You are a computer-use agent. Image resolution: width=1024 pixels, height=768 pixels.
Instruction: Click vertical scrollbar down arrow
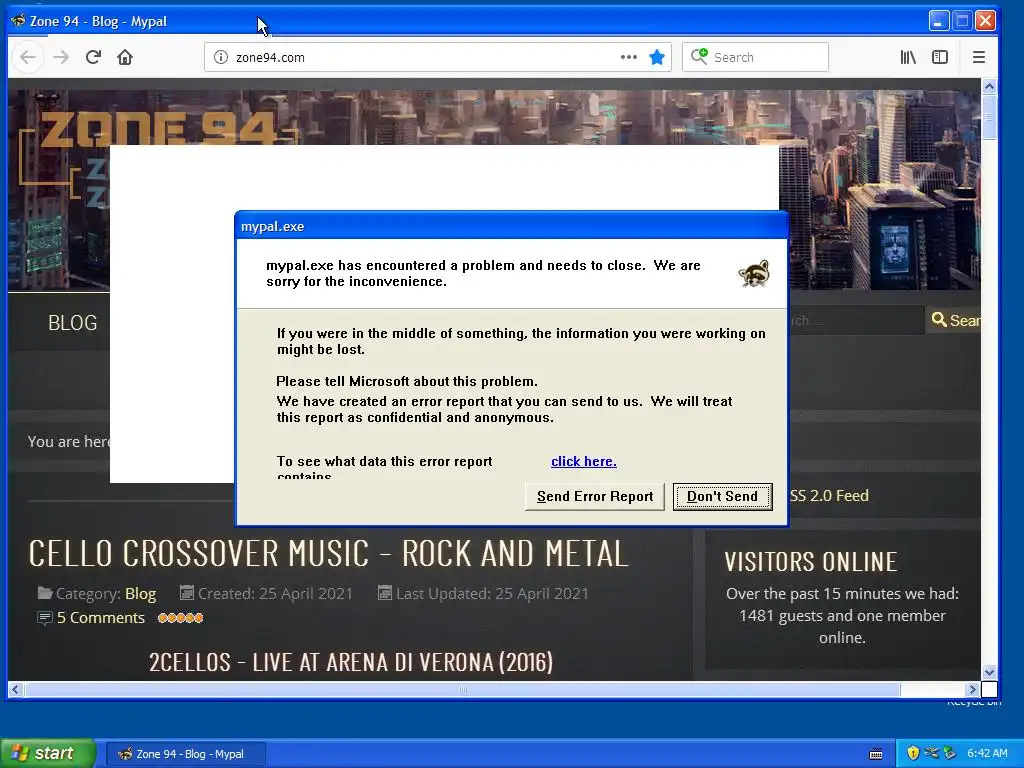989,673
